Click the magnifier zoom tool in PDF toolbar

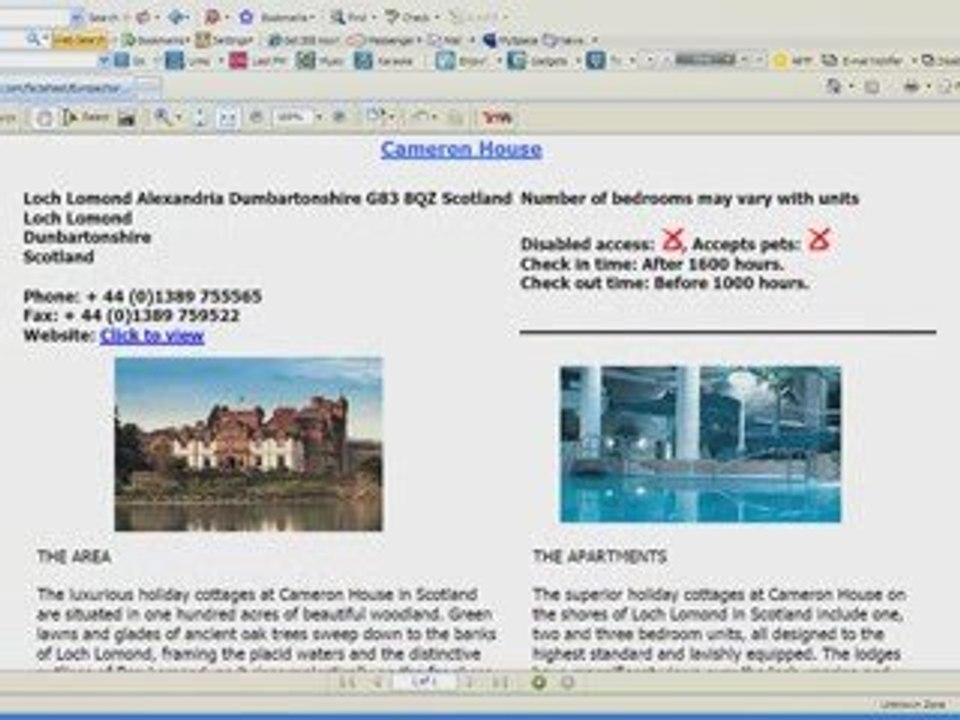click(163, 116)
